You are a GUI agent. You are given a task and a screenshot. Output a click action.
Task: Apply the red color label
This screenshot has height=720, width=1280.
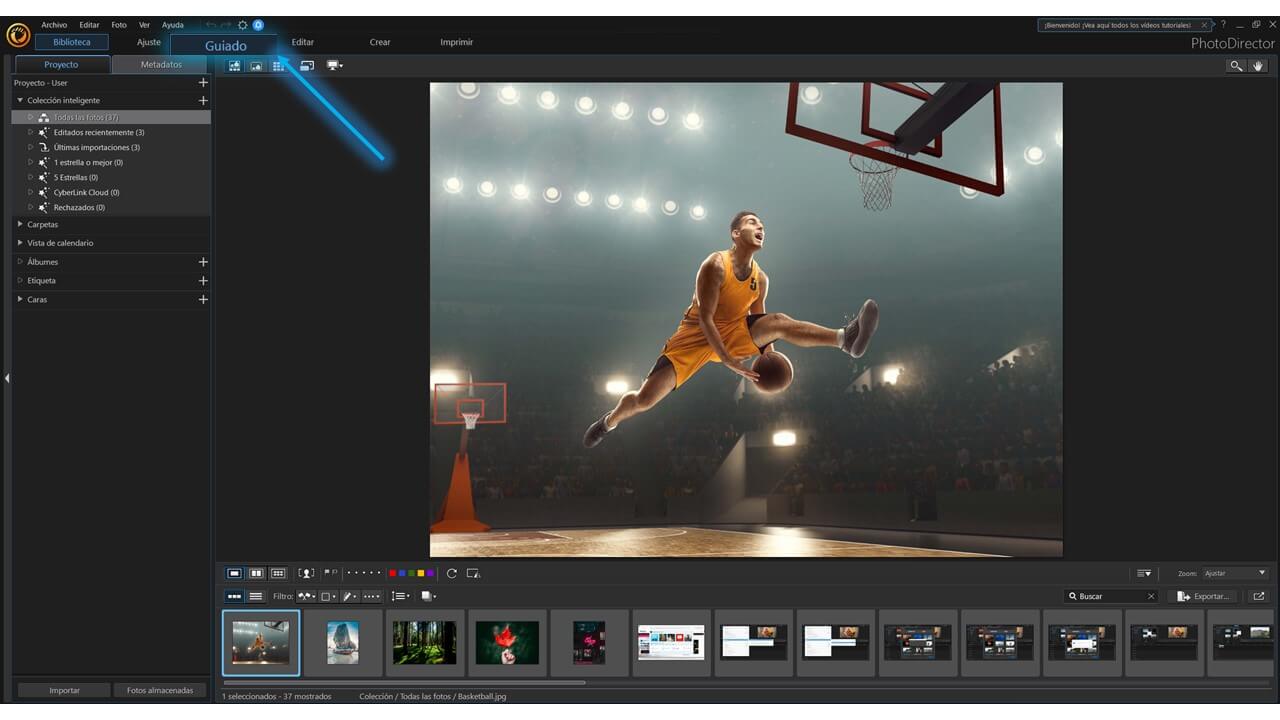pyautogui.click(x=392, y=573)
